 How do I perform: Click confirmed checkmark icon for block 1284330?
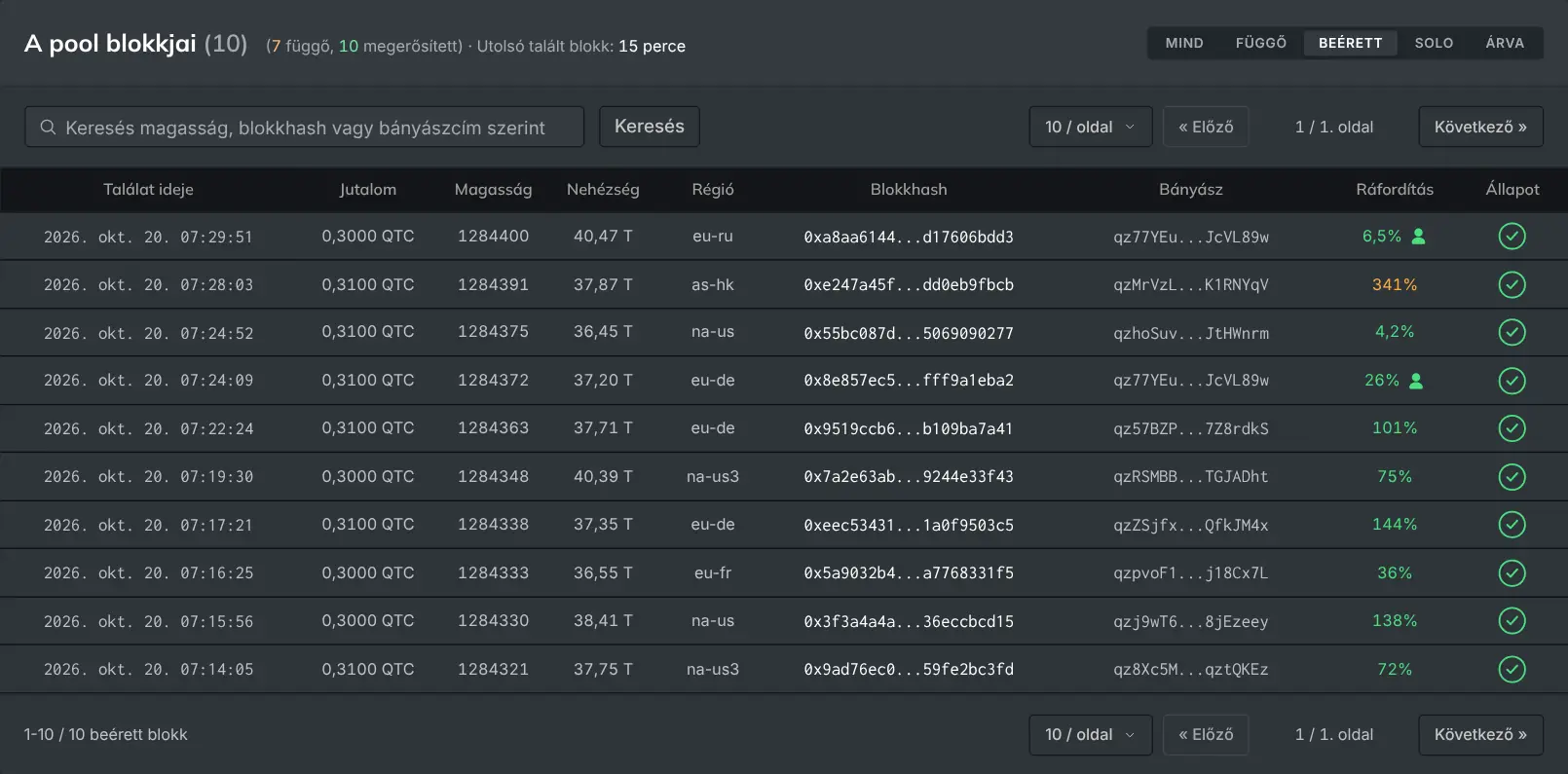[1512, 621]
